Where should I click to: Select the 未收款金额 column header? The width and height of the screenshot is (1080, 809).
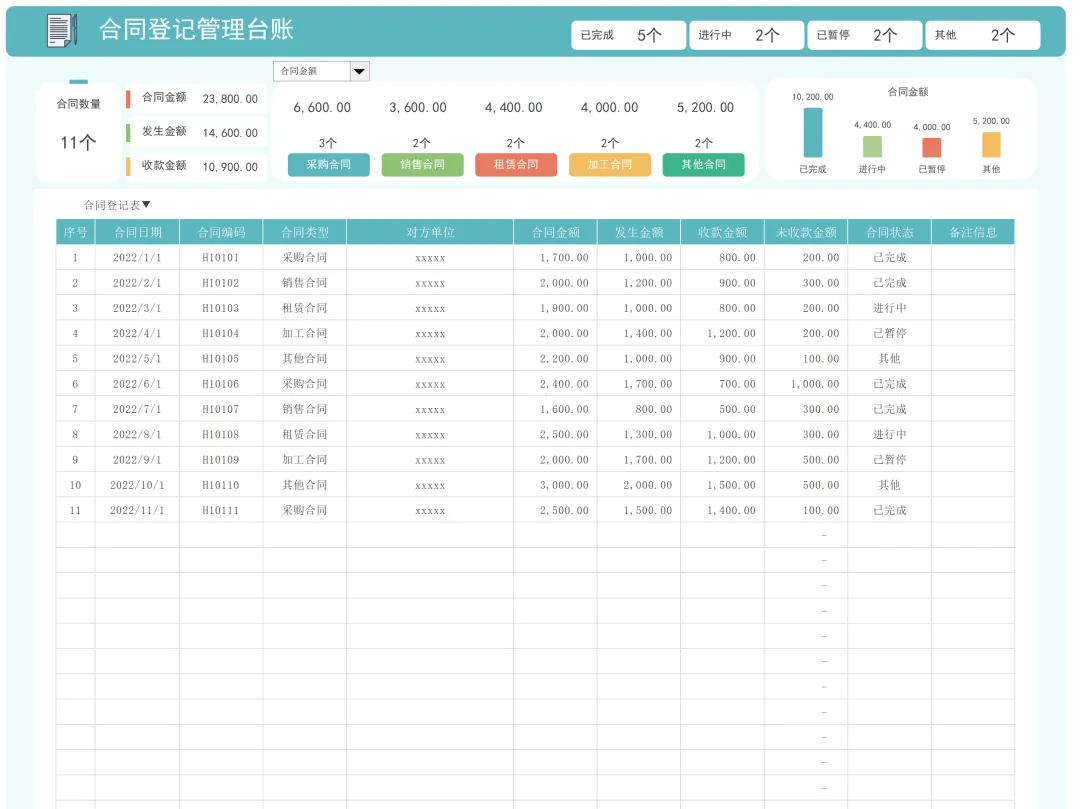pos(806,232)
